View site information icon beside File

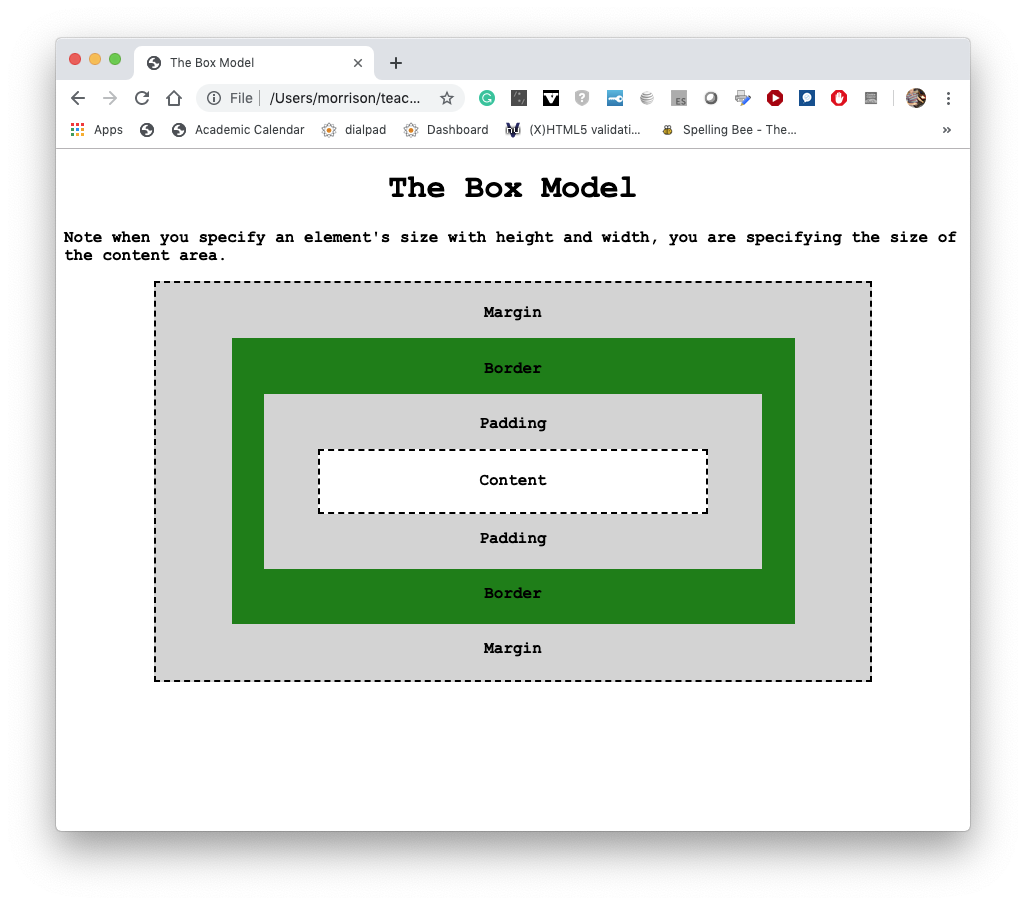214,98
